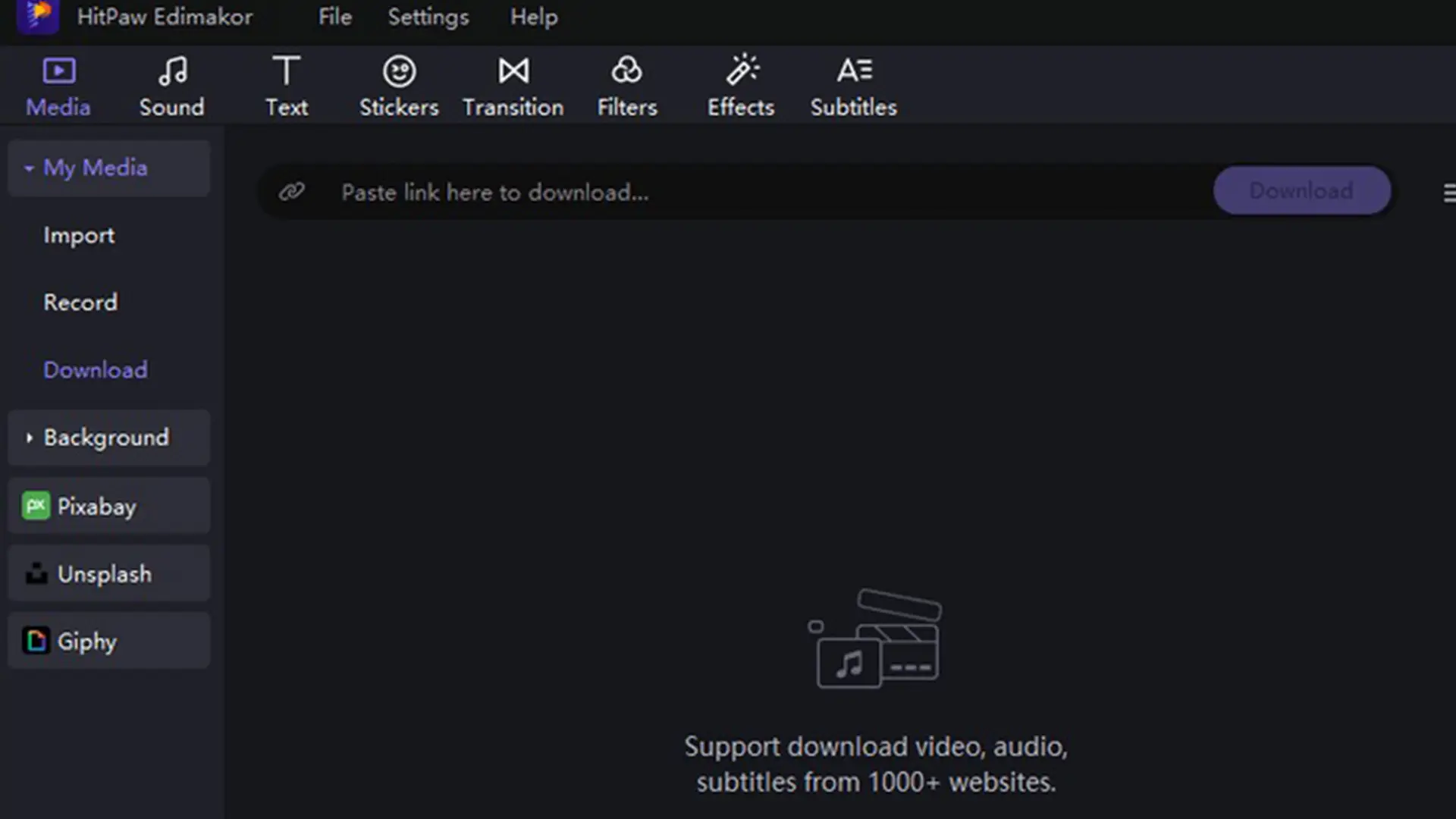Select the Subtitles tool
The width and height of the screenshot is (1456, 819).
click(854, 85)
